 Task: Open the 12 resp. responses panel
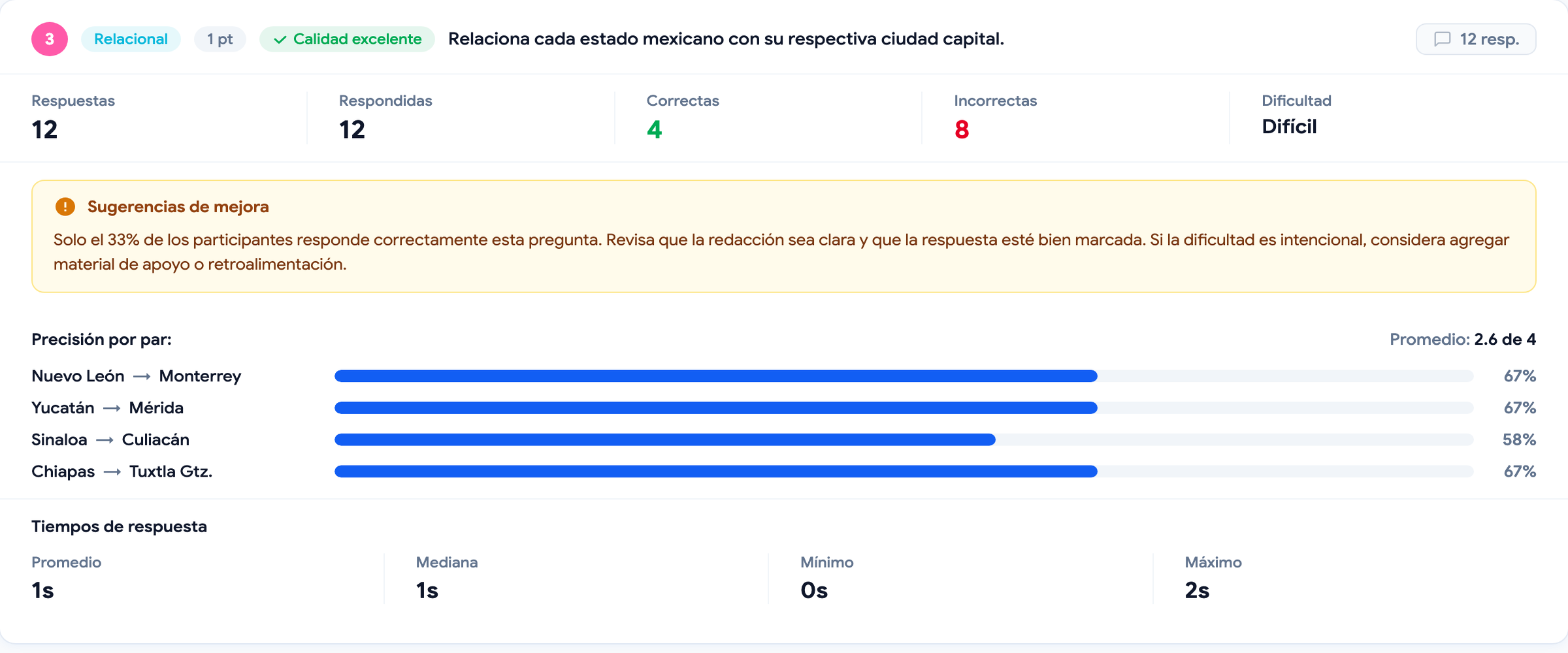(x=1476, y=39)
